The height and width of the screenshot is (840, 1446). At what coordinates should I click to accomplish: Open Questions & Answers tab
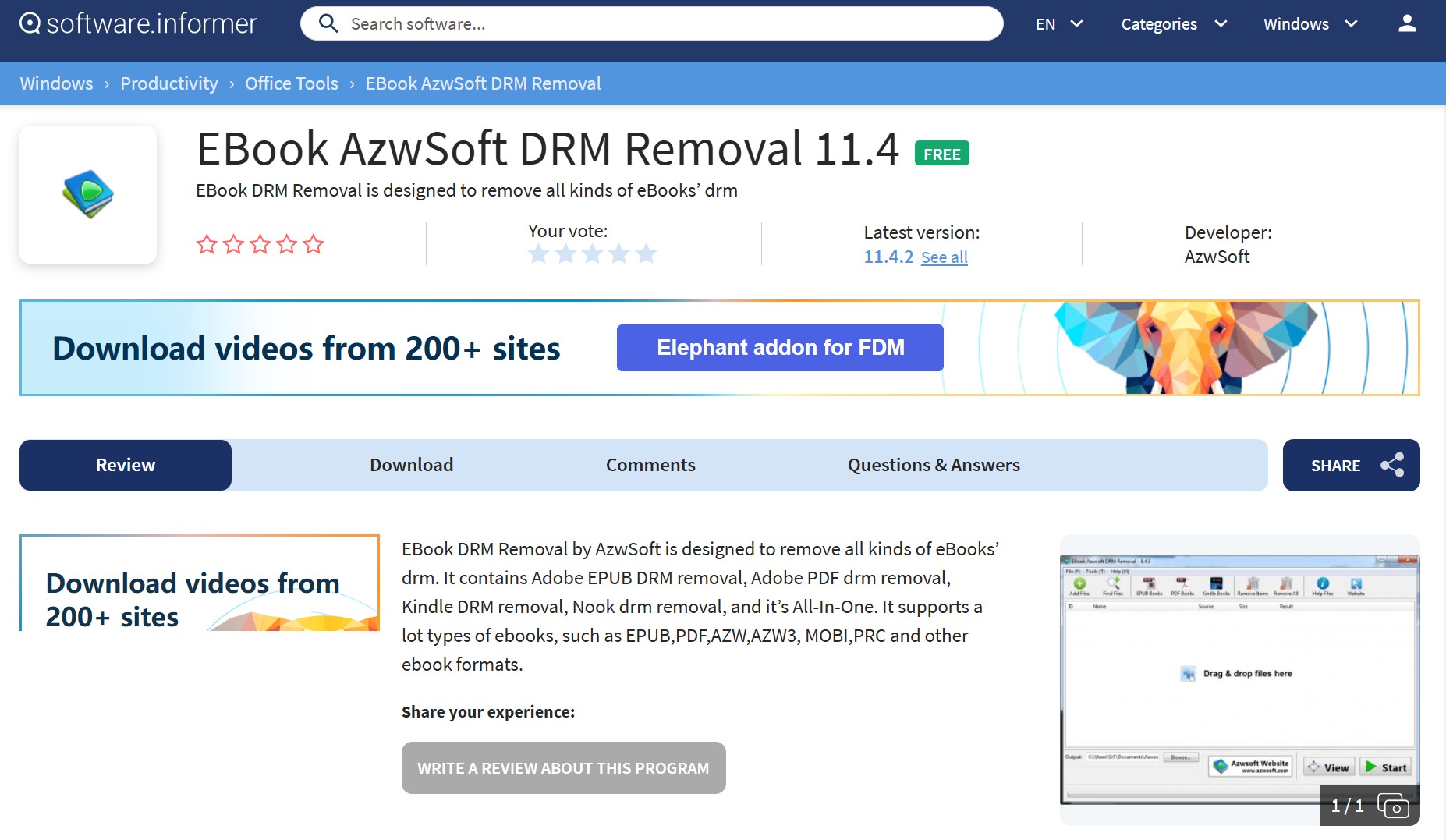(x=934, y=465)
